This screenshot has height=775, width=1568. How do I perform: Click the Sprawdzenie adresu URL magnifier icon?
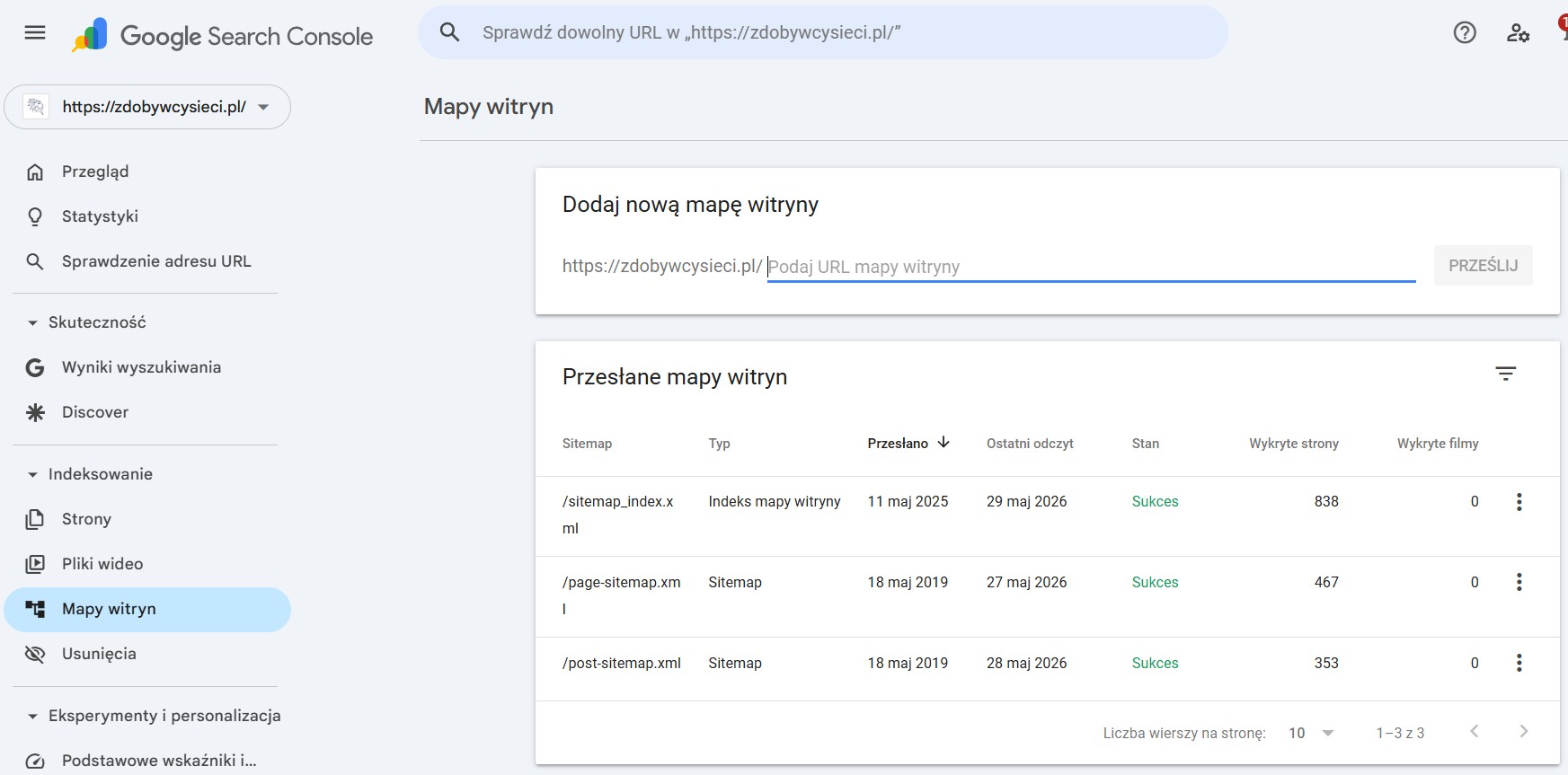[x=35, y=262]
